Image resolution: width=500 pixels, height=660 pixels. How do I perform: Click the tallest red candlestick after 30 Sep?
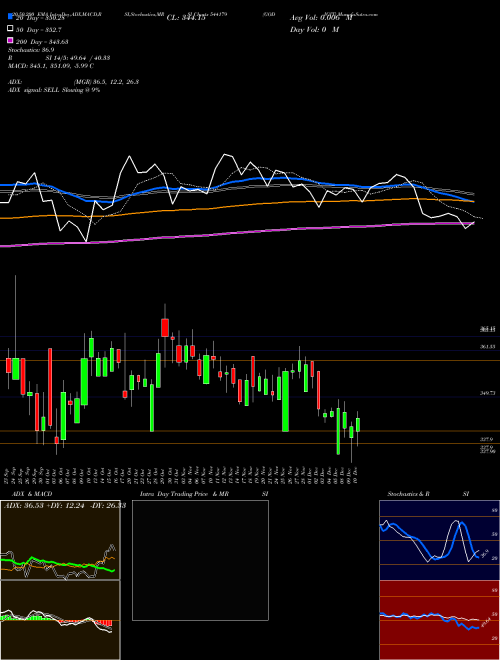[50, 387]
